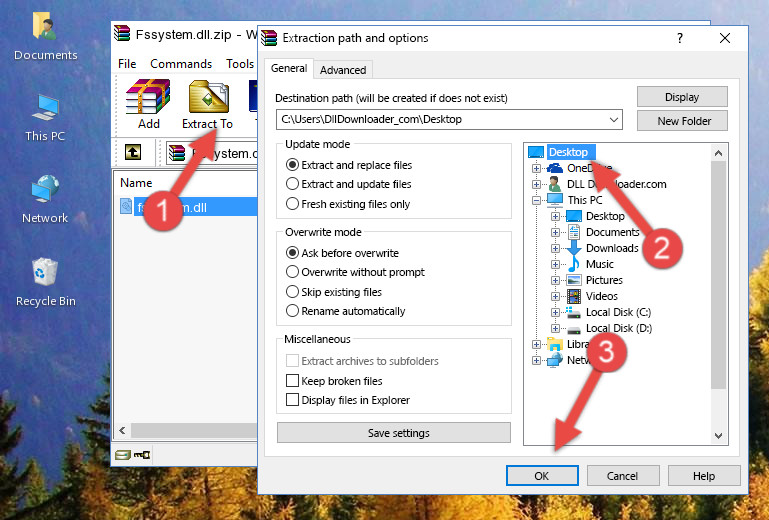This screenshot has height=520, width=769.
Task: Select Extract and update files option
Action: 349,184
